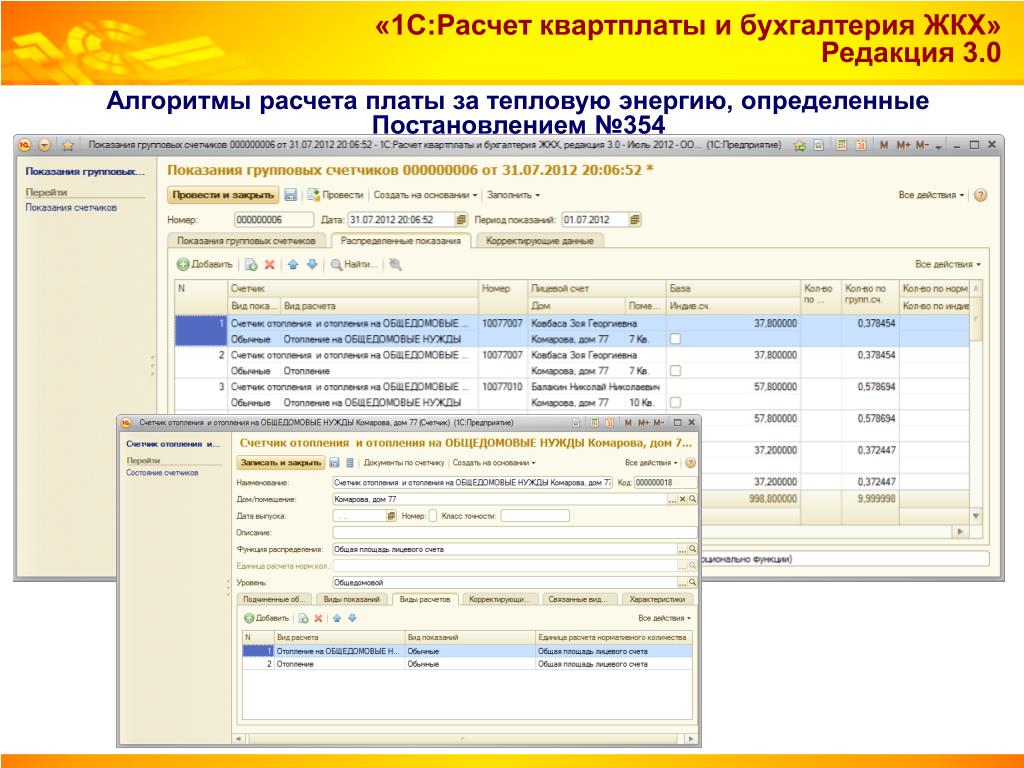This screenshot has height=768, width=1024.
Task: Move row up in Виды расчетов toolbar
Action: pos(337,618)
